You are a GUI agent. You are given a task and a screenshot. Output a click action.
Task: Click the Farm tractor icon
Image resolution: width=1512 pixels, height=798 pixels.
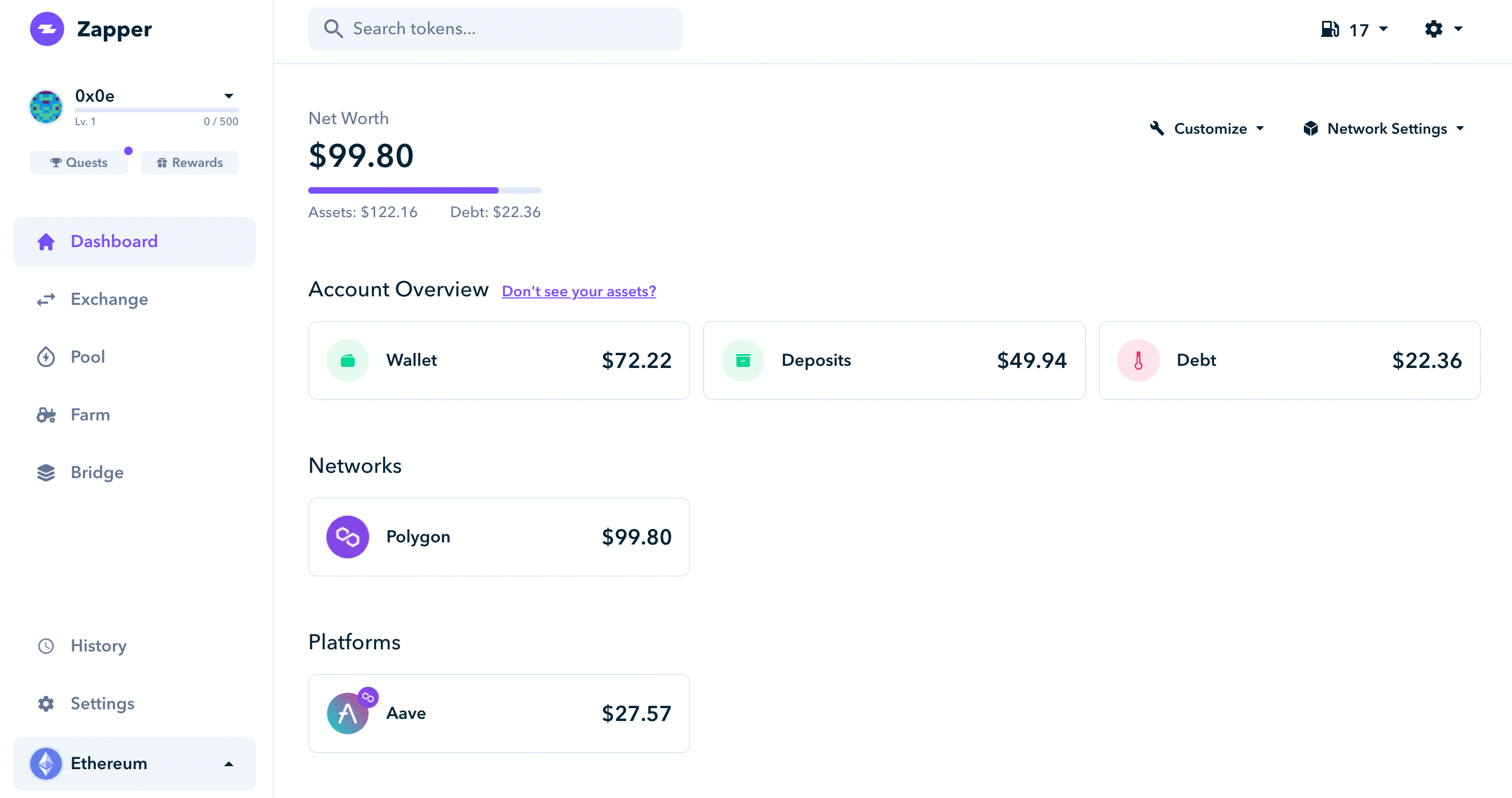tap(46, 415)
